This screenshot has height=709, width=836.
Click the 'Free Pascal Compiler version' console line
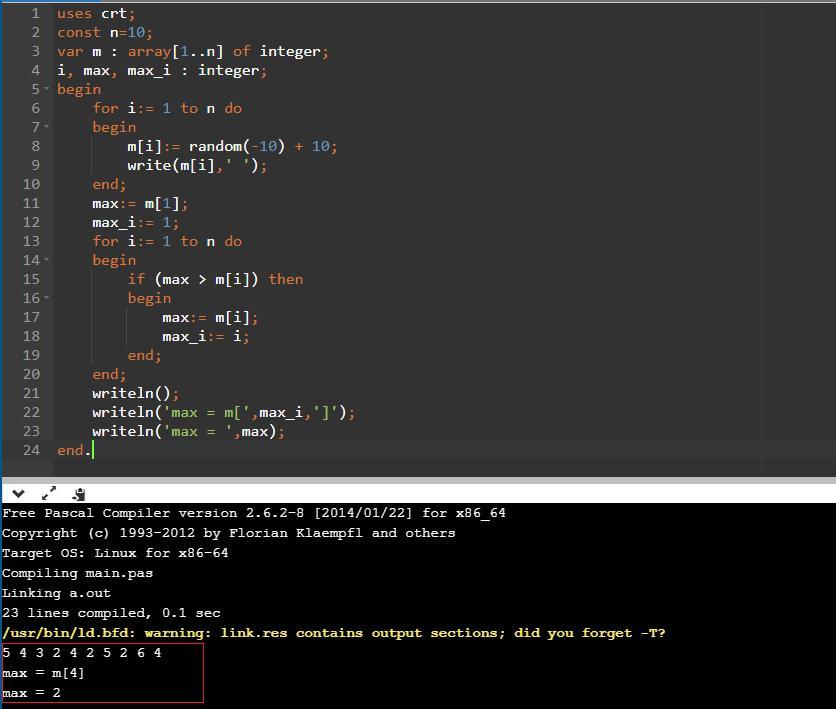(254, 513)
